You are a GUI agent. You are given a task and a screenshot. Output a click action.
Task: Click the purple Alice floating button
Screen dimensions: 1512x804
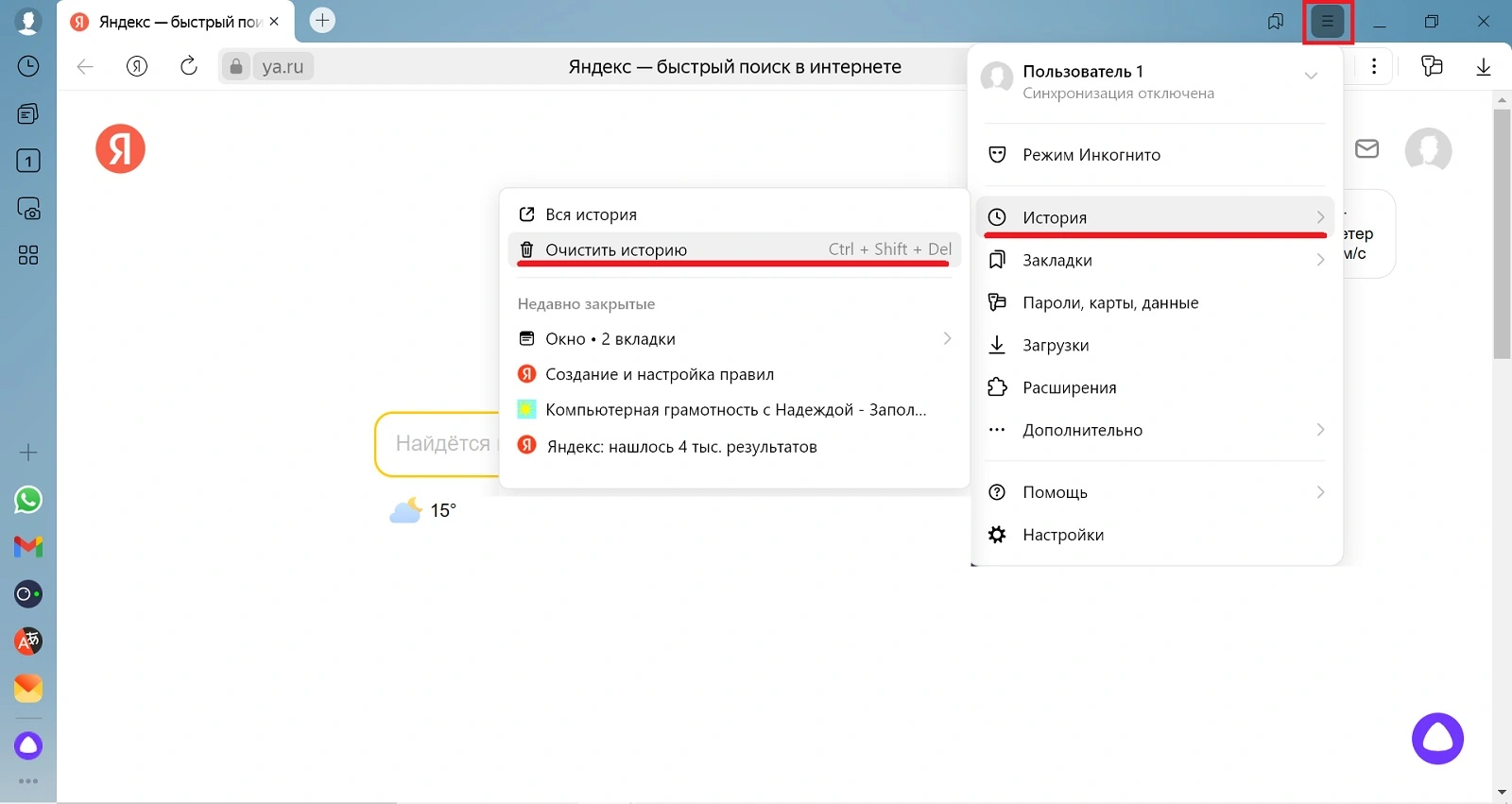tap(1437, 739)
